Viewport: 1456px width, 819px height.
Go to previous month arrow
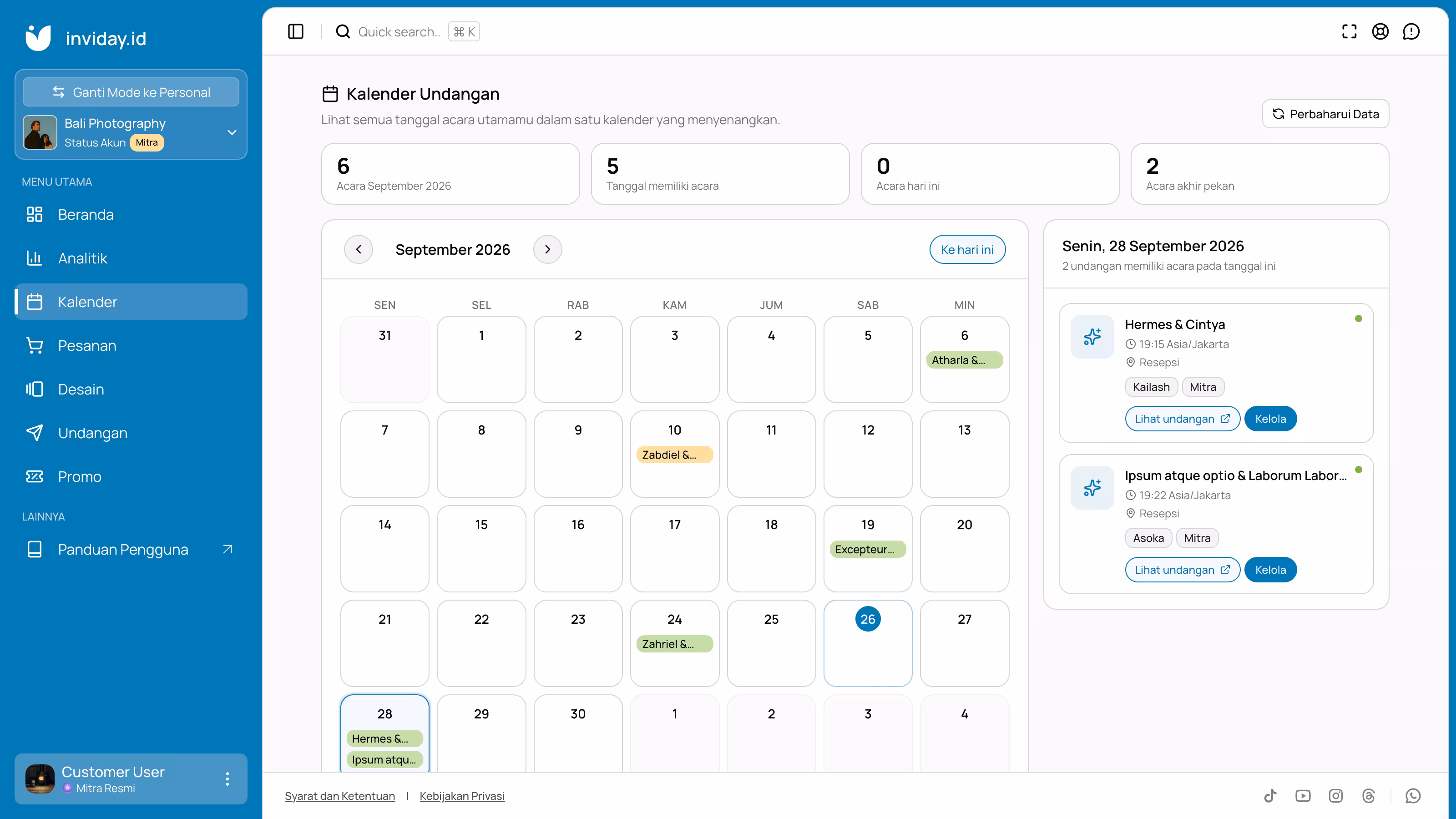click(x=359, y=249)
